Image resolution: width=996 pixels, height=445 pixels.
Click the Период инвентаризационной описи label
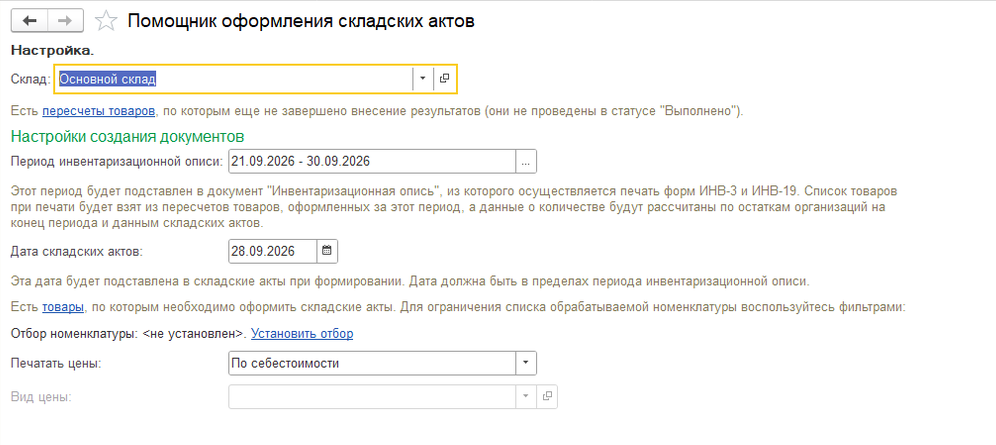pos(118,161)
